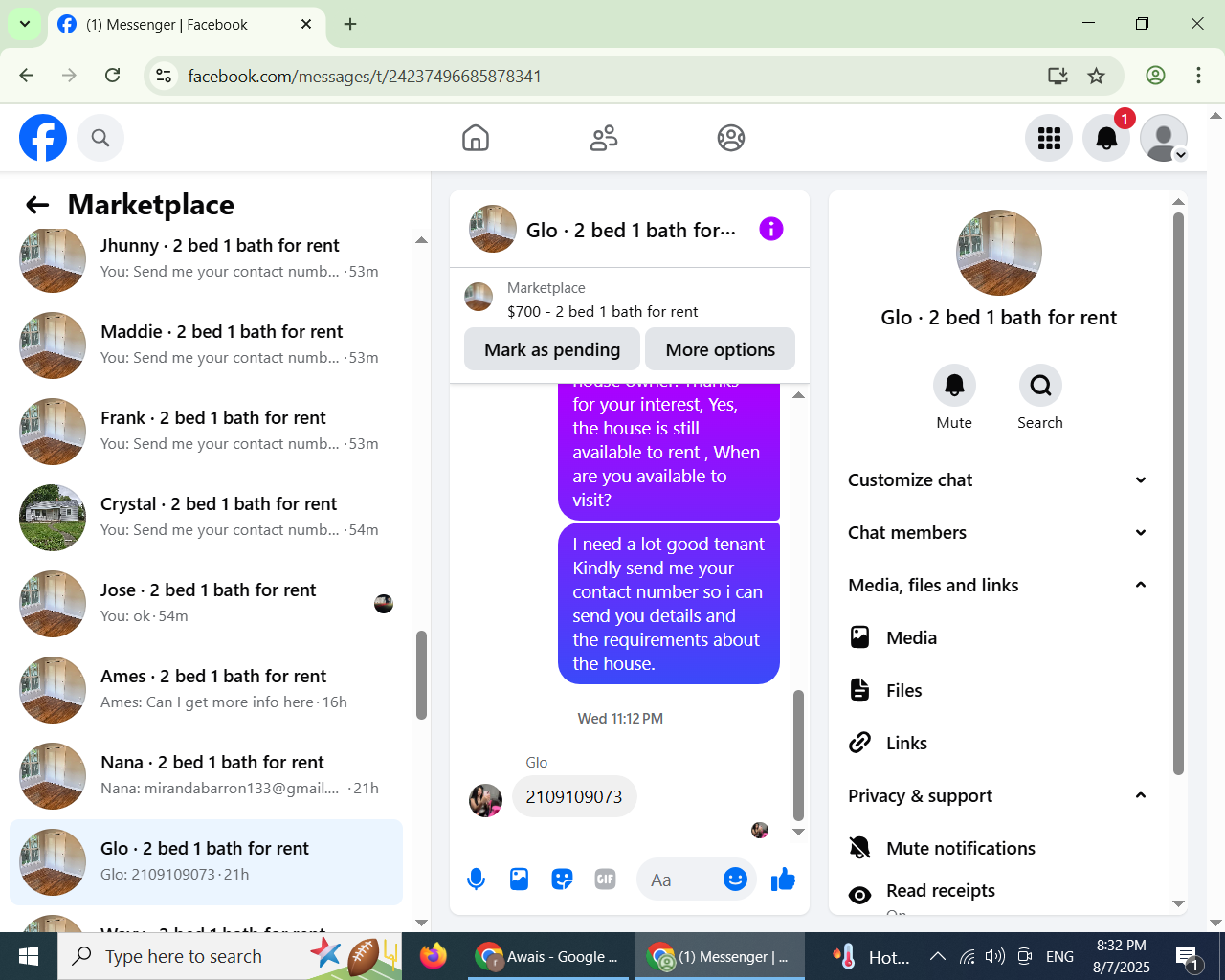Click Glo's profile picture in info panel
Image resolution: width=1225 pixels, height=980 pixels.
[999, 253]
